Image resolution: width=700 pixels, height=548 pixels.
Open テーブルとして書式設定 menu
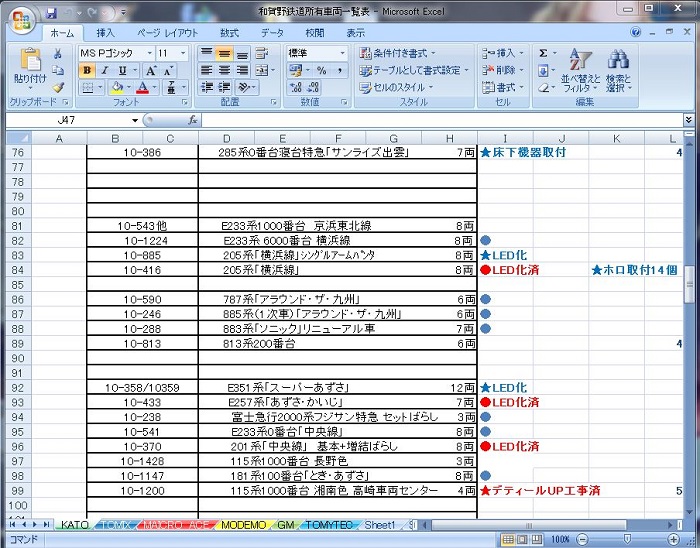[x=414, y=71]
